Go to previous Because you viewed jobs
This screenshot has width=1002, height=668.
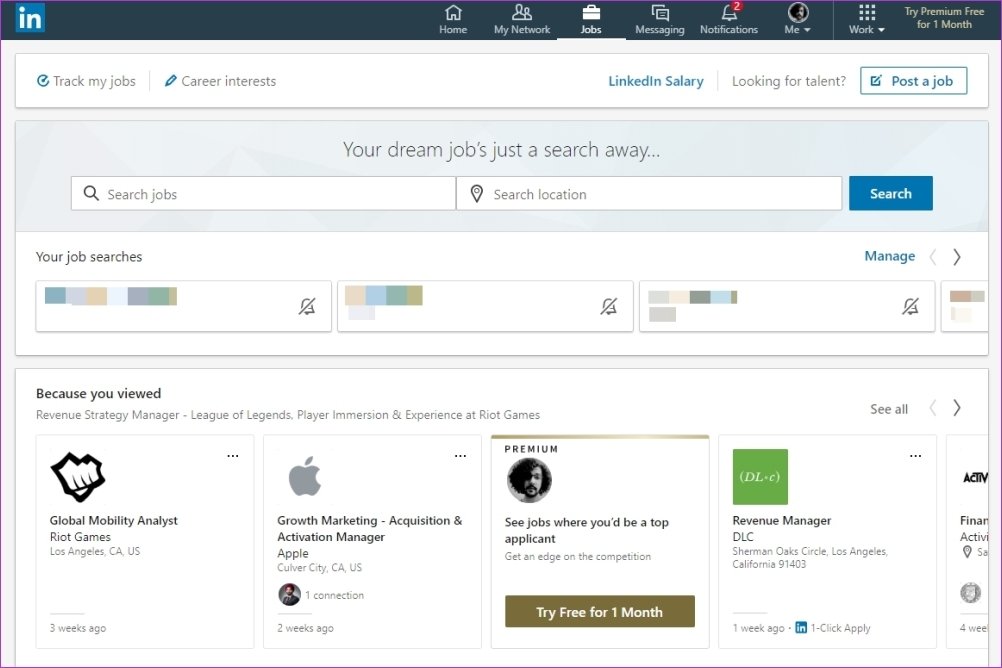pos(933,408)
